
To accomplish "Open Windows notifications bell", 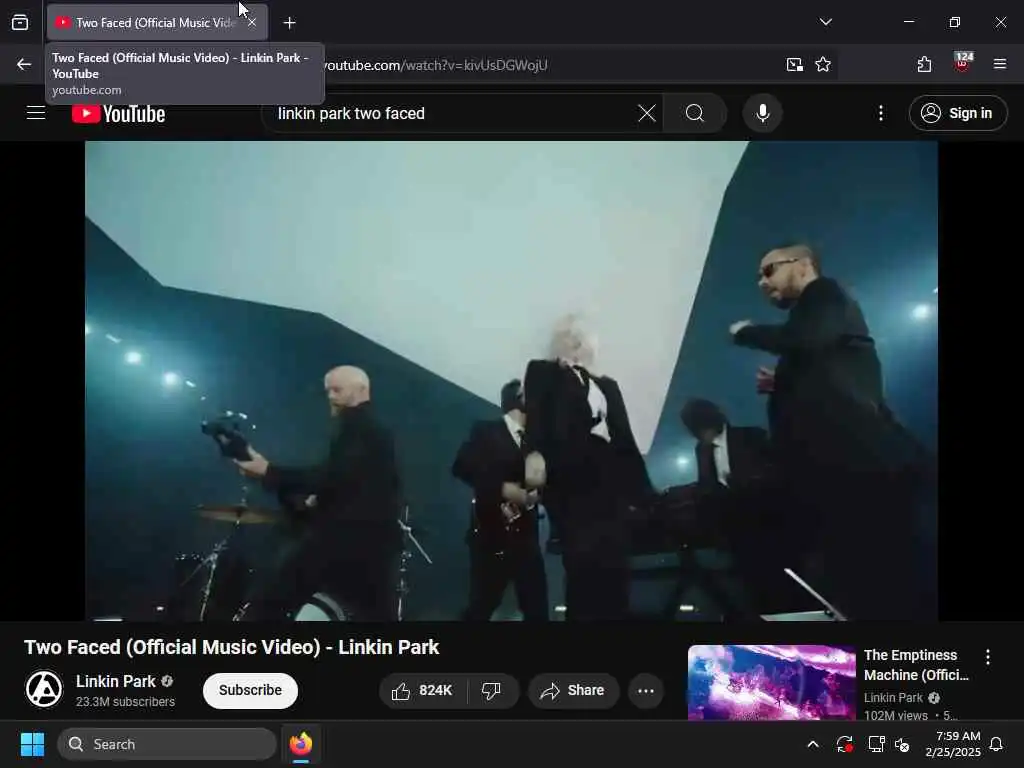I will click(x=996, y=744).
